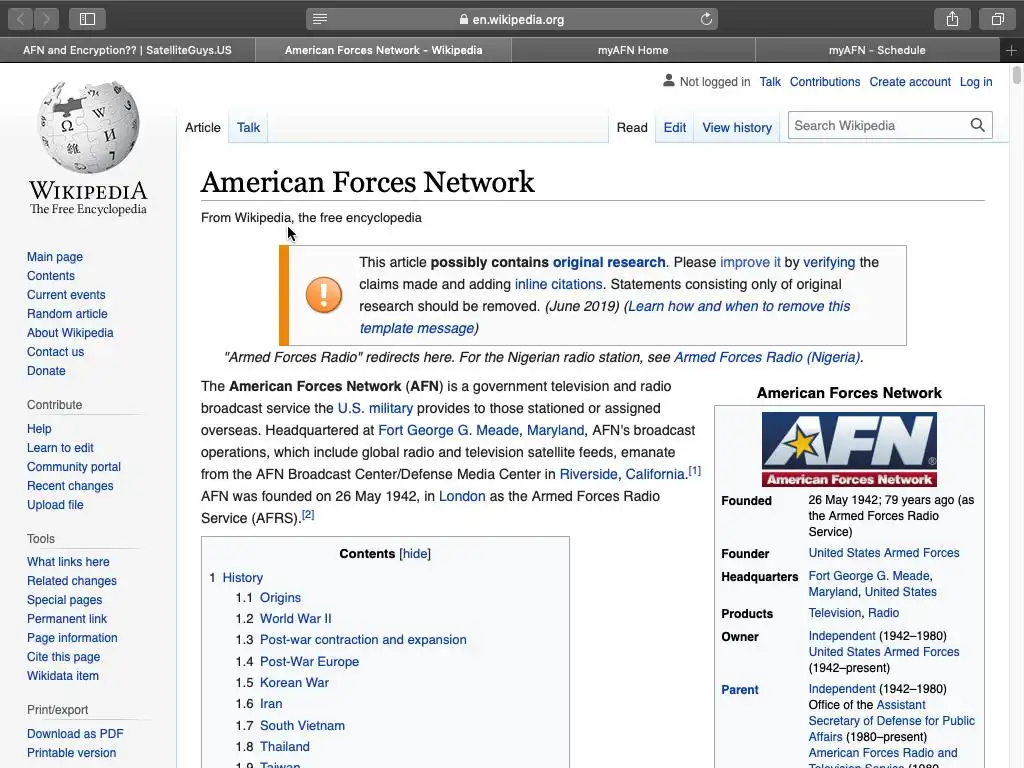This screenshot has height=768, width=1024.
Task: Open the Share icon in the toolbar
Action: click(952, 19)
